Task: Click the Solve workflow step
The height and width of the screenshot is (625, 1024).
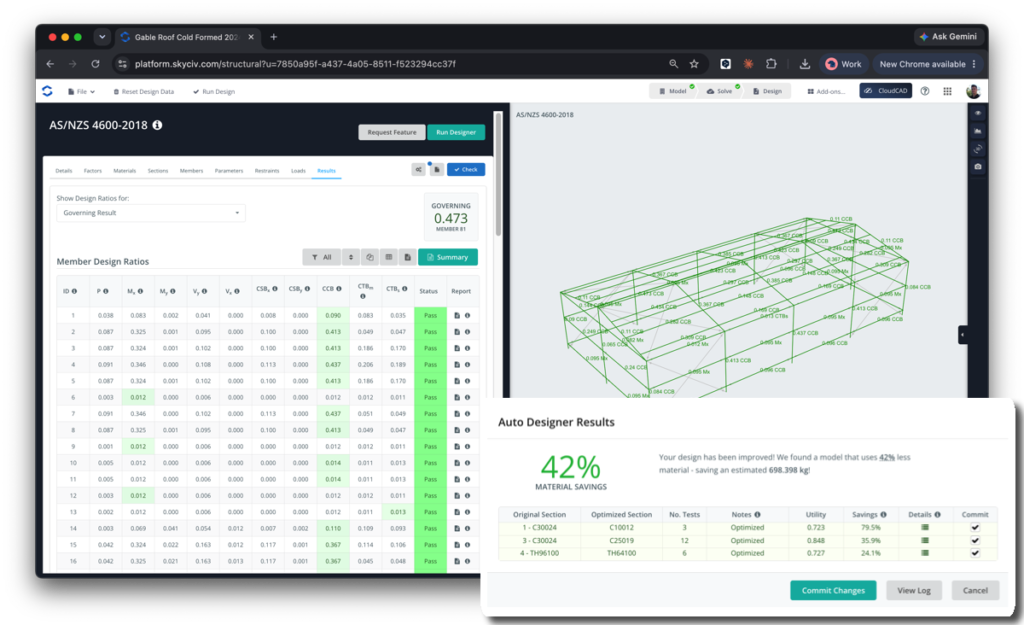Action: pyautogui.click(x=720, y=91)
